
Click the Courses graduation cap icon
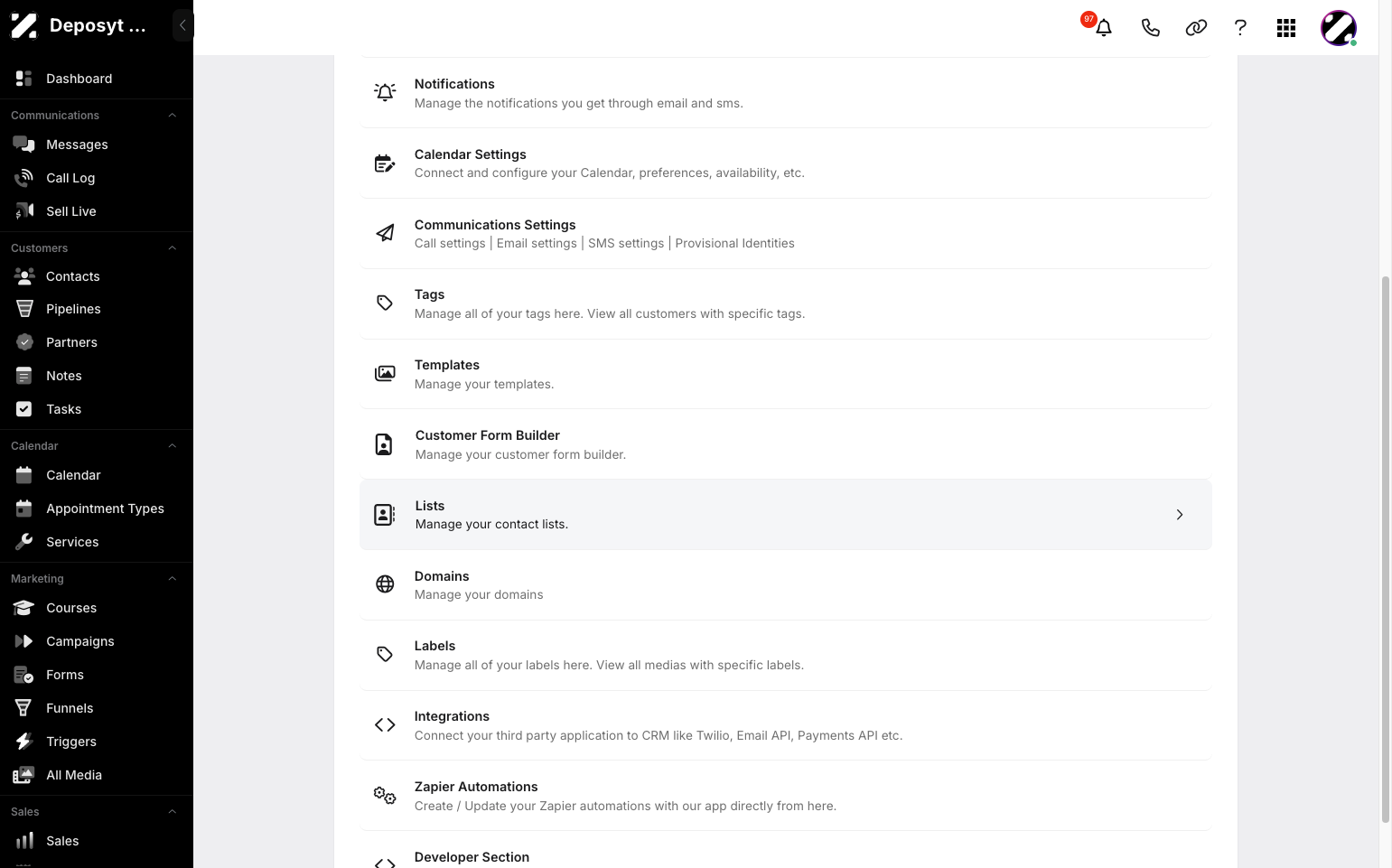coord(24,608)
